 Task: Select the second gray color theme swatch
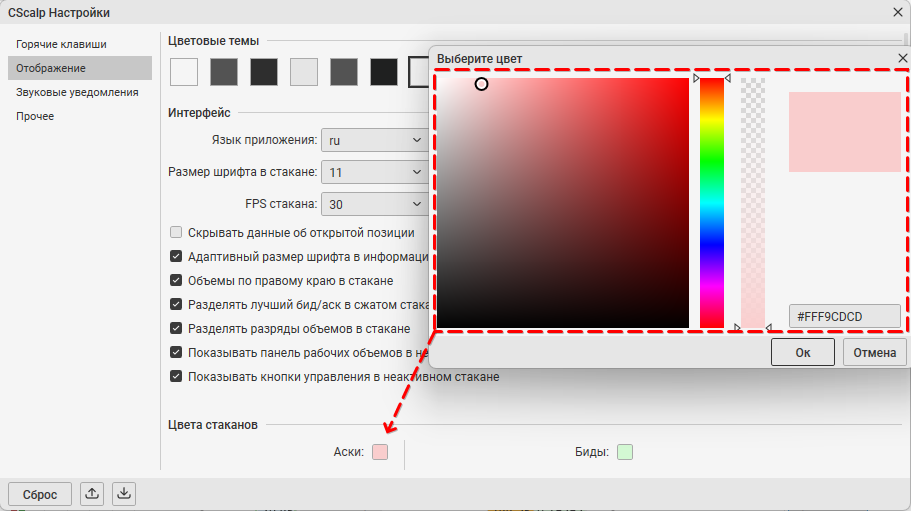click(x=224, y=72)
